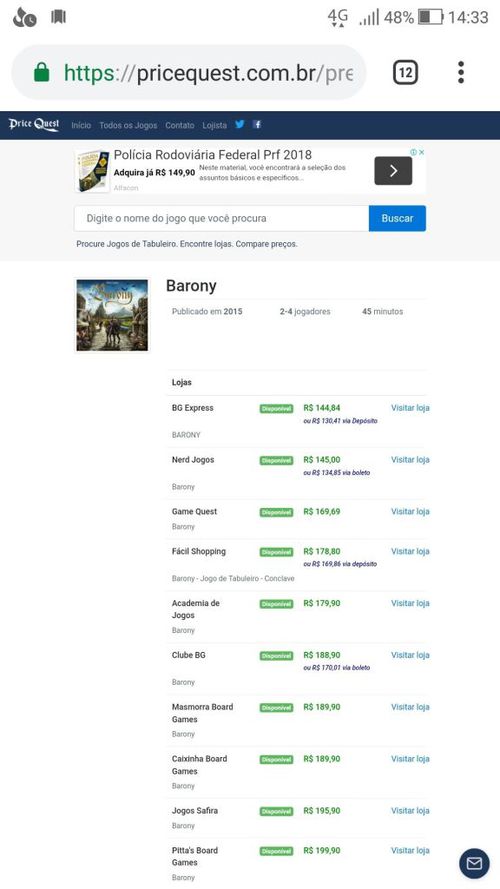Screen dimensions: 500x889
Task: Open the AdChoices info icon on ad
Action: pyautogui.click(x=414, y=153)
